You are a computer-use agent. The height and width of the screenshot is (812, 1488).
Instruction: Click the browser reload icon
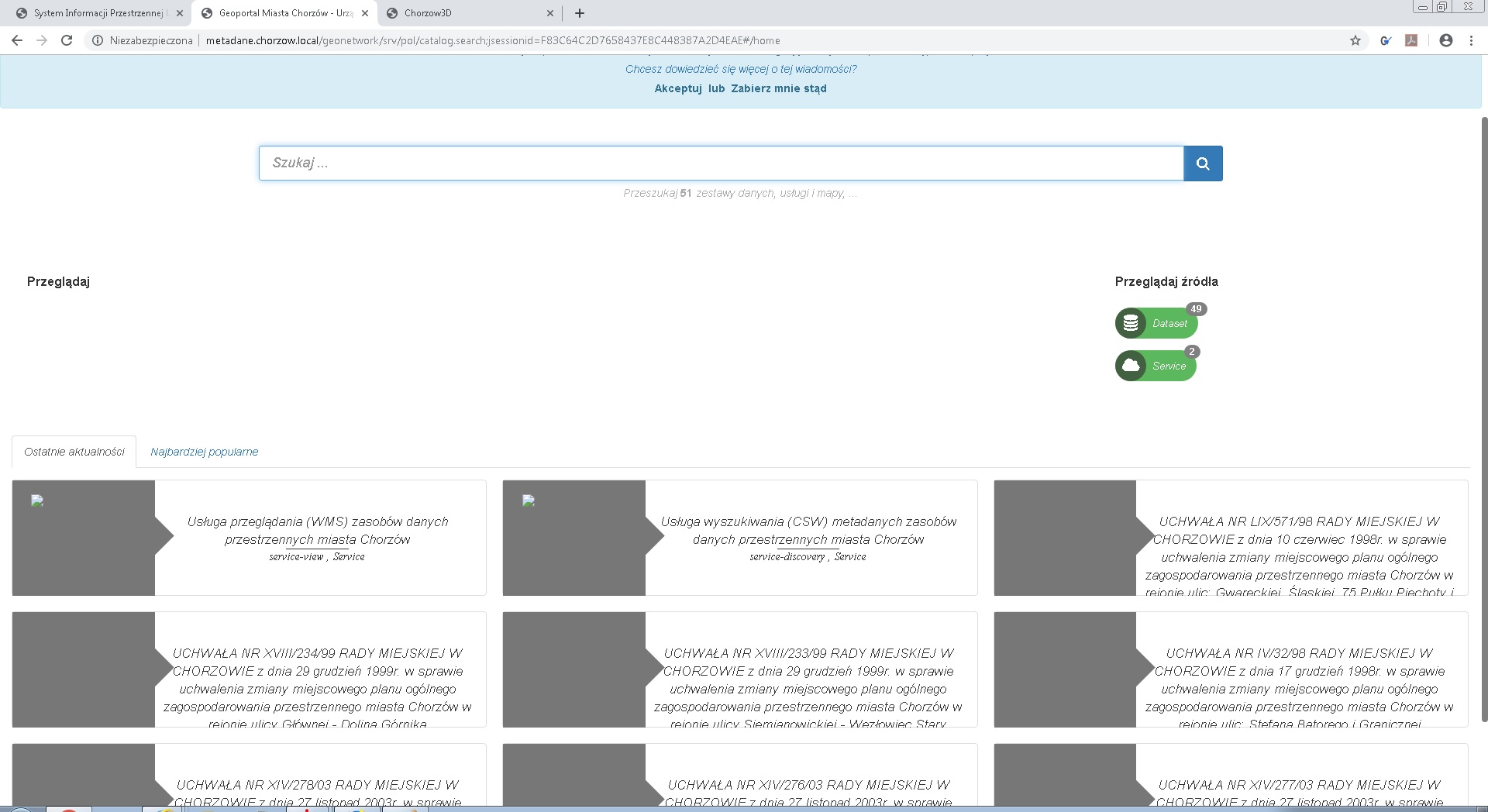(x=67, y=40)
